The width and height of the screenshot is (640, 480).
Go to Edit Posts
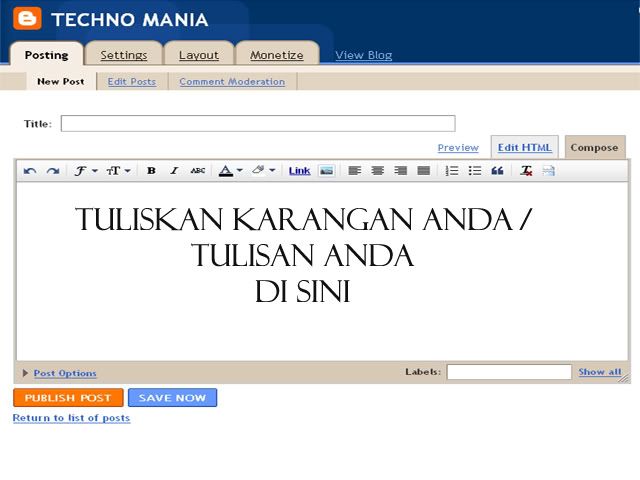point(132,82)
